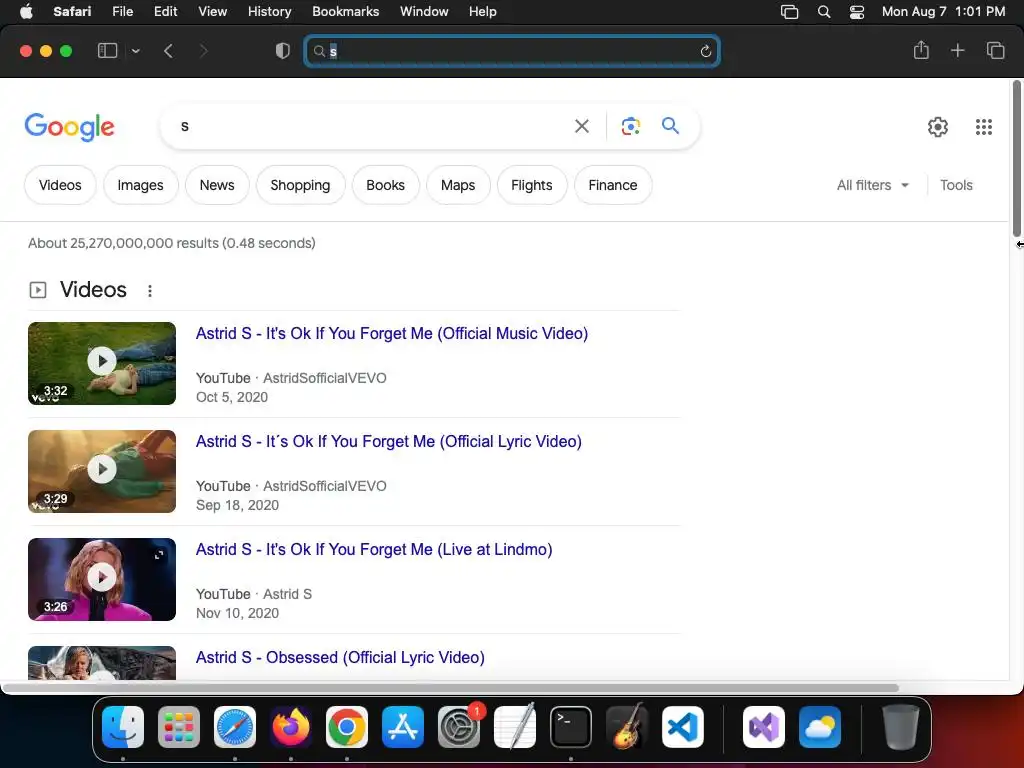The image size is (1024, 768).
Task: Open the Share button in Safari toolbar
Action: pyautogui.click(x=921, y=50)
